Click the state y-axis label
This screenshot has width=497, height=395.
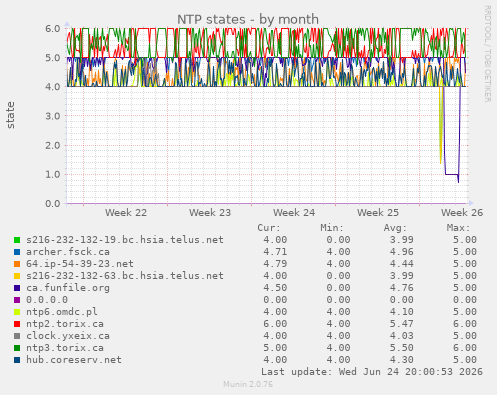tap(10, 115)
